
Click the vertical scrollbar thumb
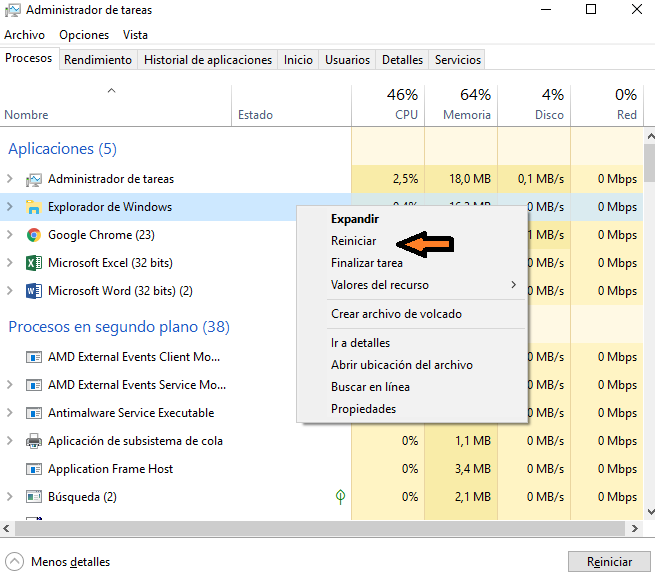650,163
